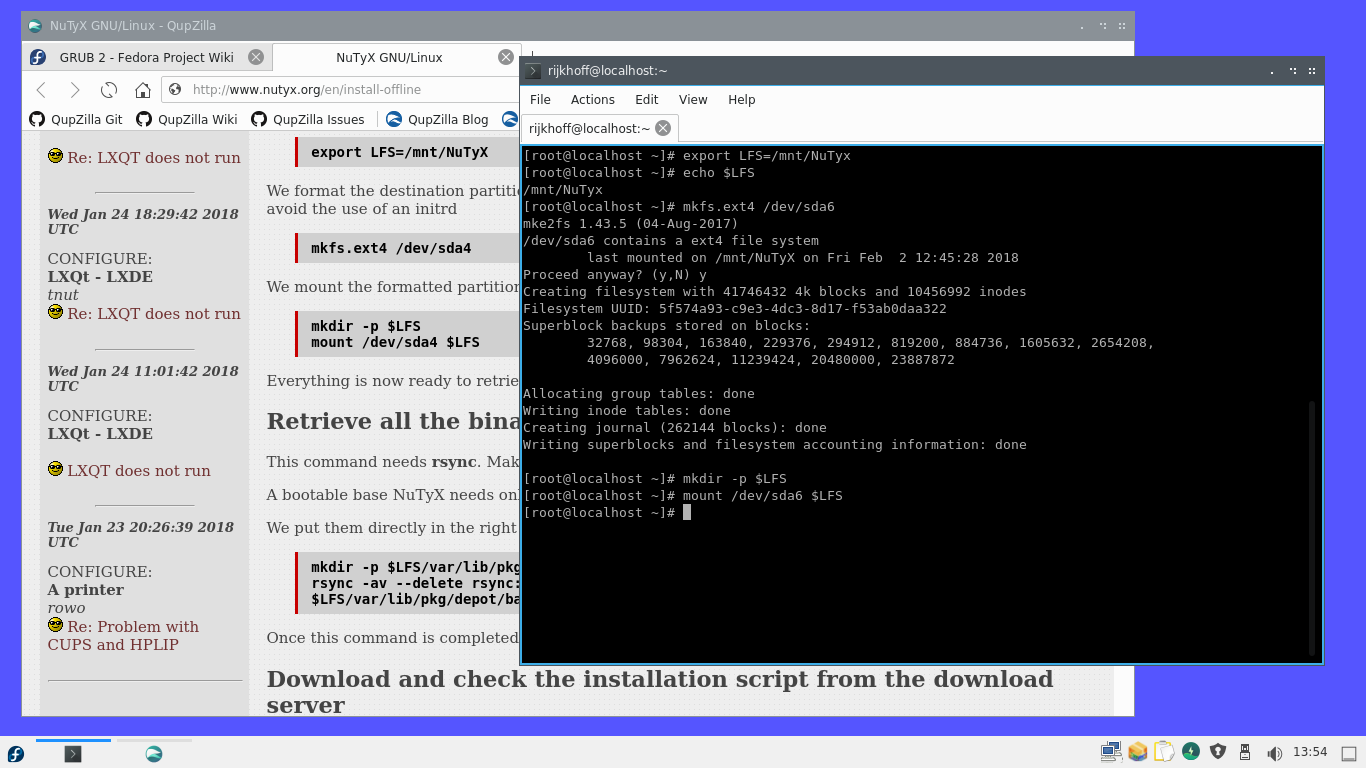Click the Fedora favicon on GRUB 2 tab
The width and height of the screenshot is (1366, 768).
pos(38,57)
